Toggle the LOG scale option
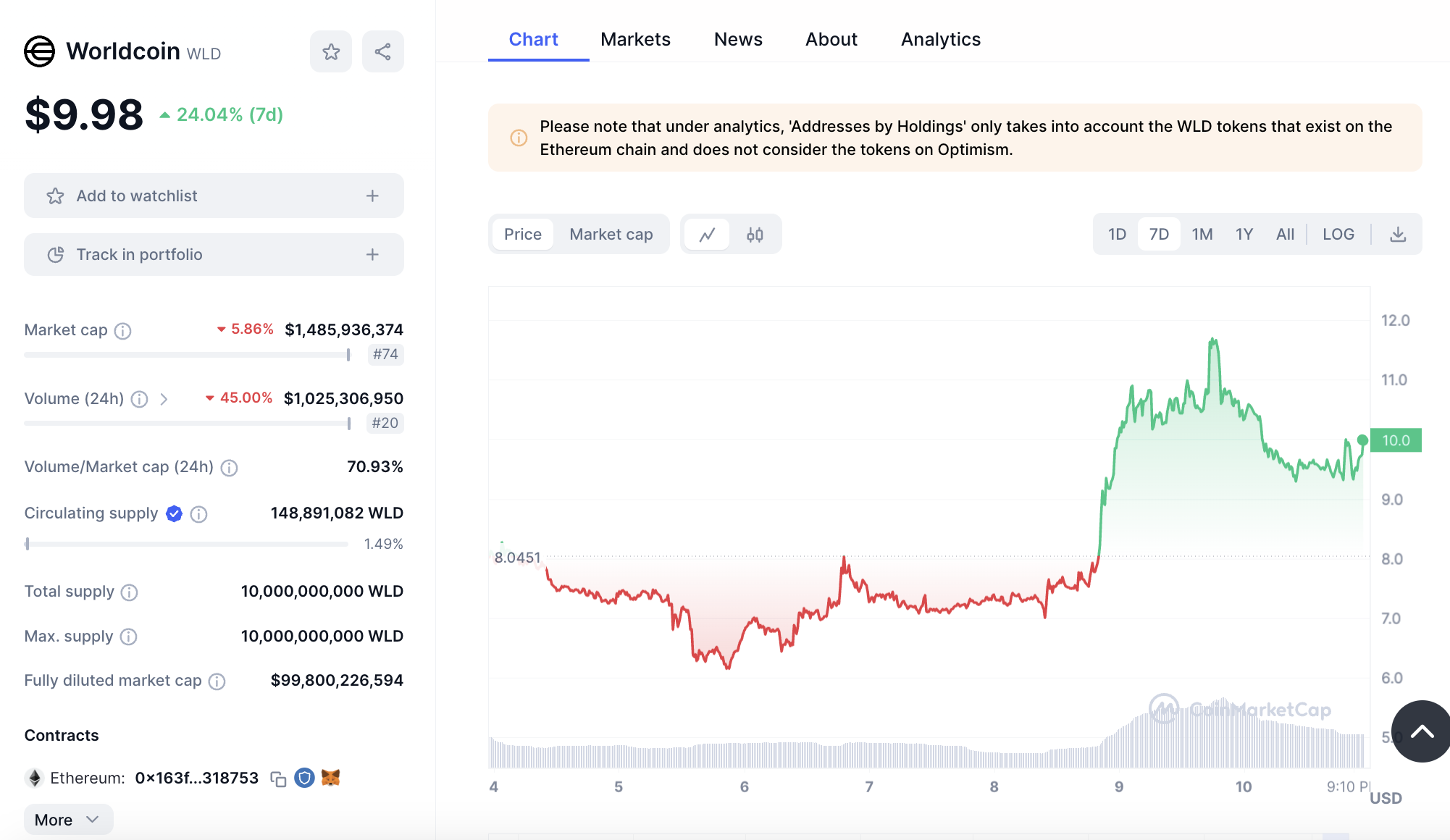1450x840 pixels. (x=1338, y=235)
